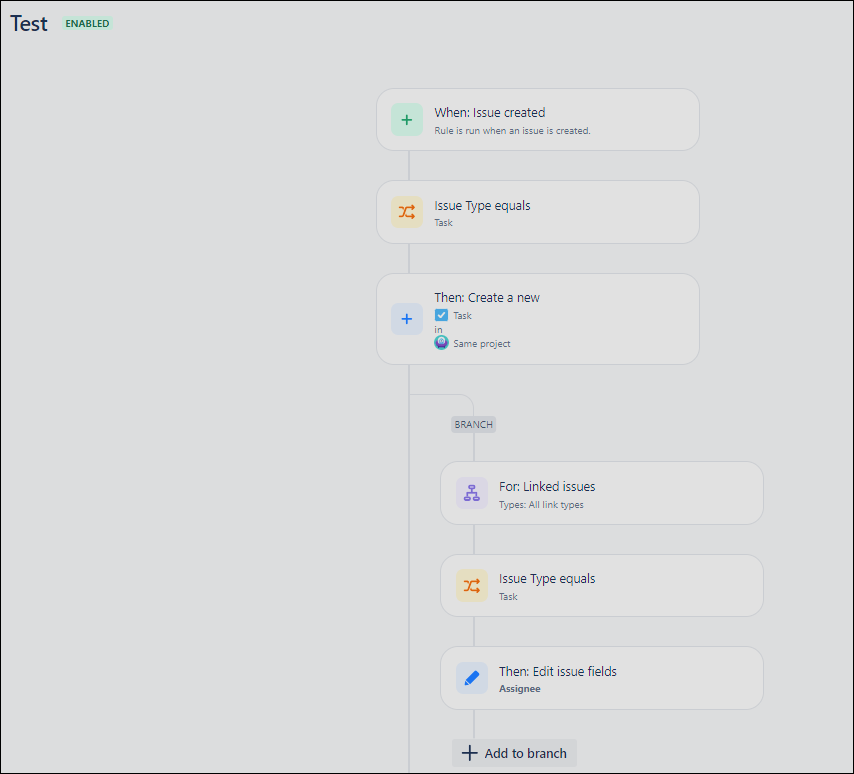This screenshot has width=854, height=774.
Task: Select the first Issue Type equals Task condition
Action: pyautogui.click(x=538, y=212)
